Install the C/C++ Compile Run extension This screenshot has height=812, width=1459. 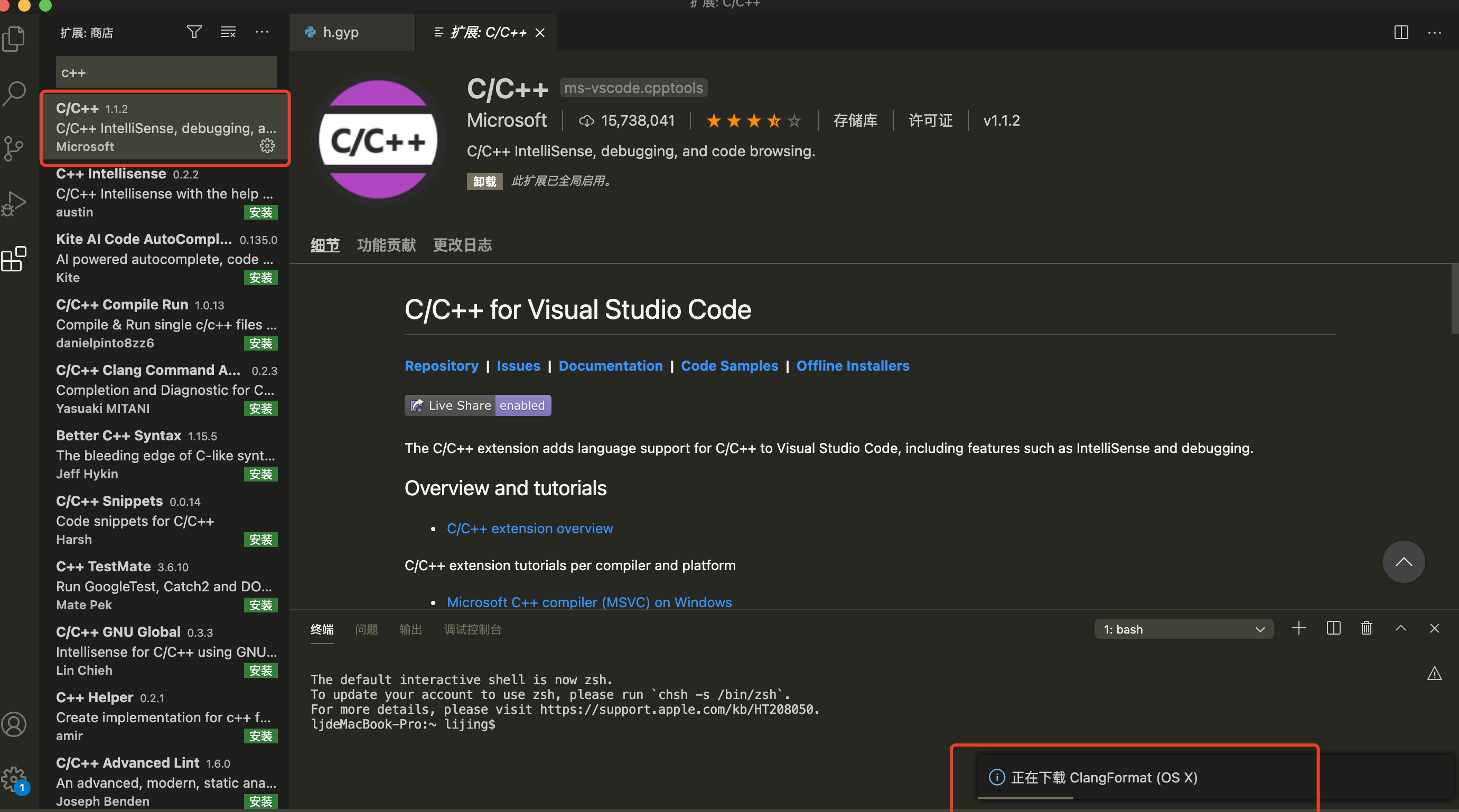(261, 343)
